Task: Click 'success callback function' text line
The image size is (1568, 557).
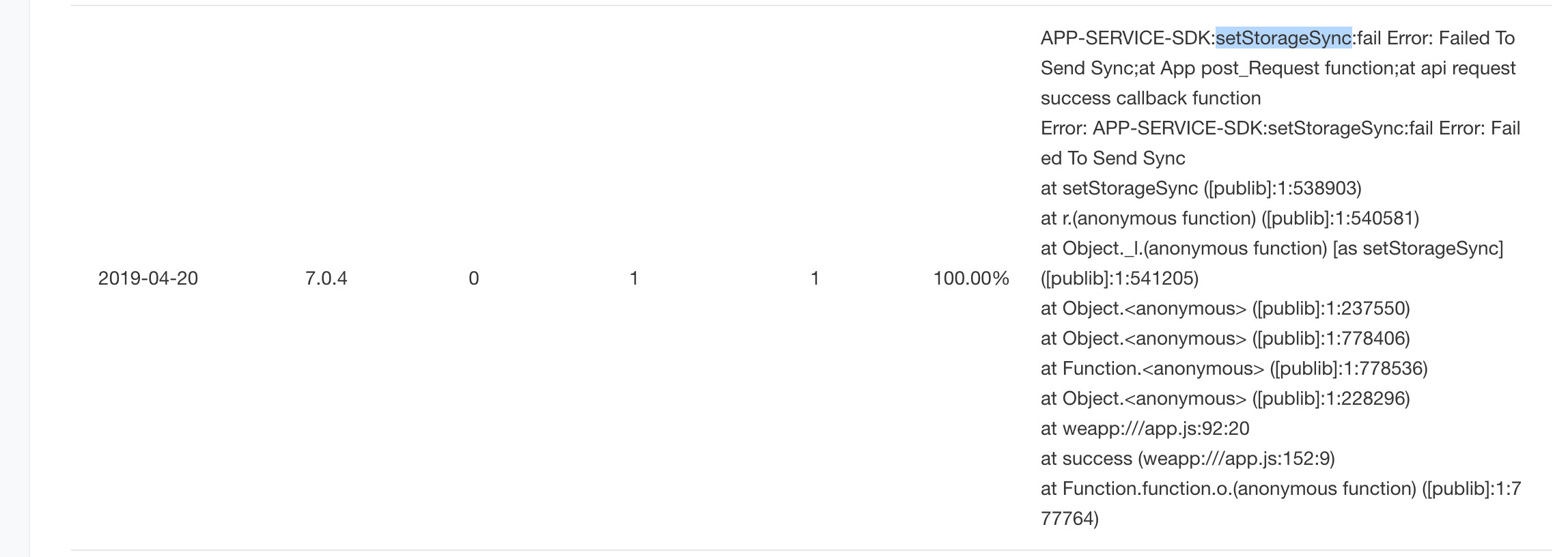Action: [x=1151, y=98]
